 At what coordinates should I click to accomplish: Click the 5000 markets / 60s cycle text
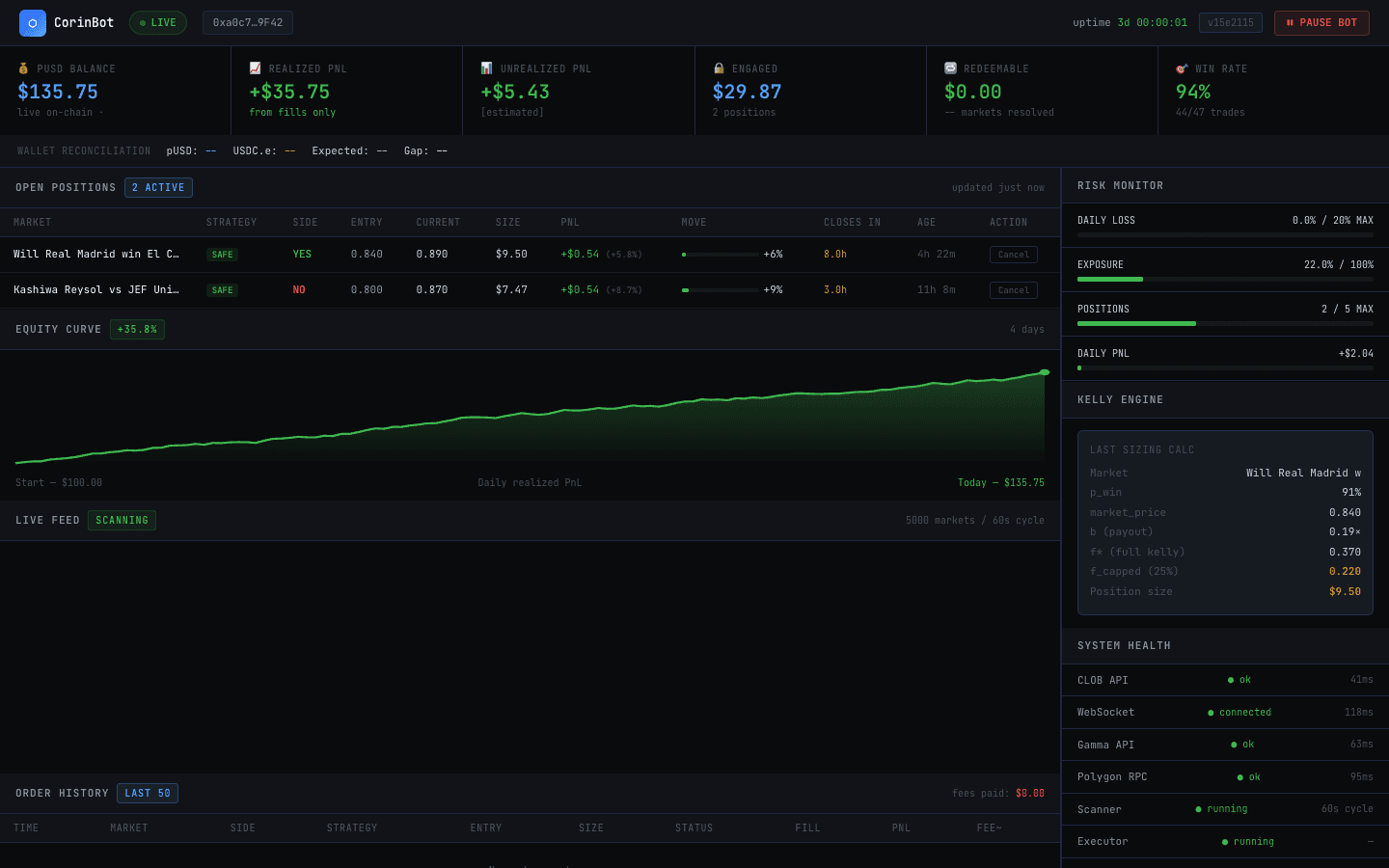(975, 521)
